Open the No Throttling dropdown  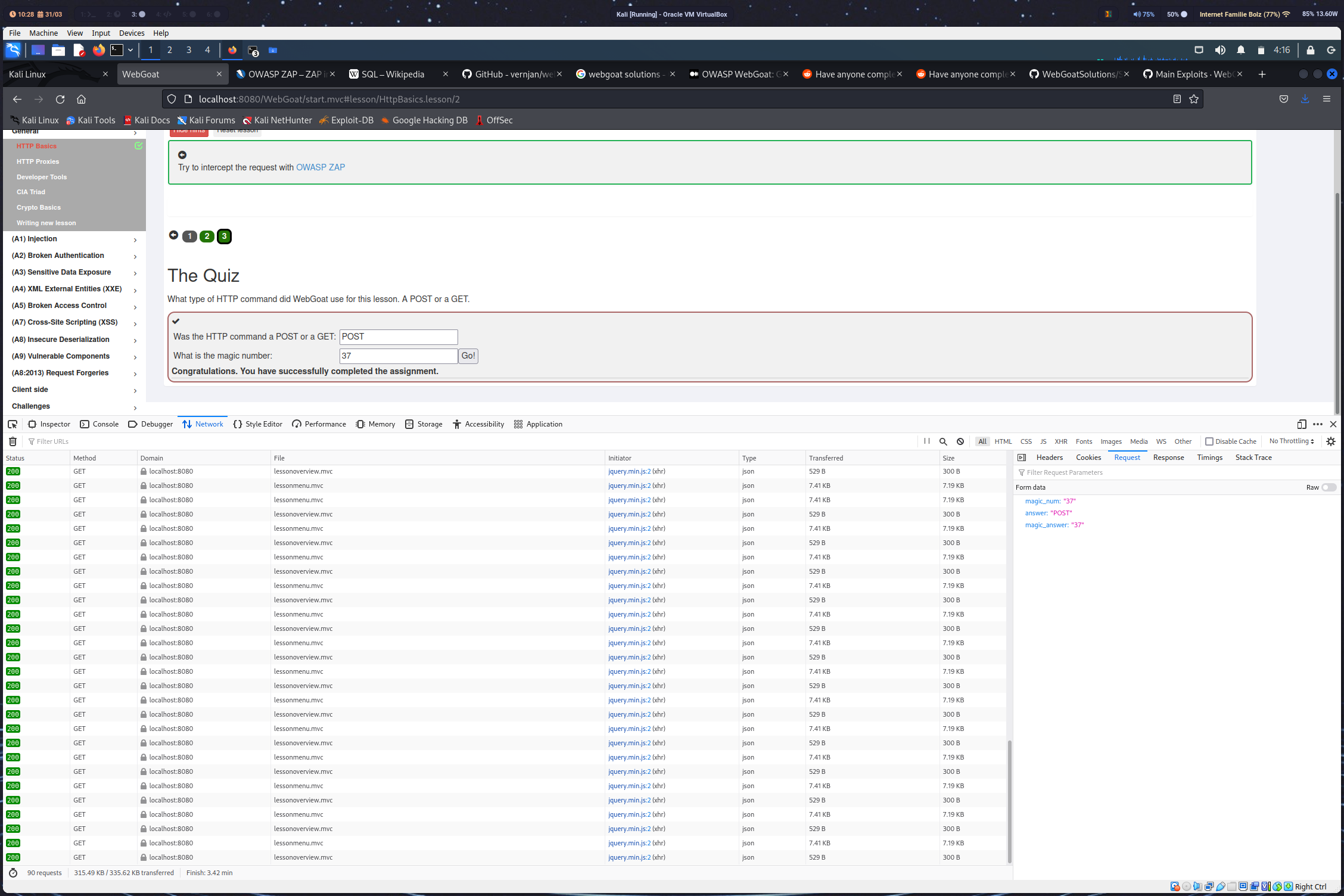coord(1292,441)
